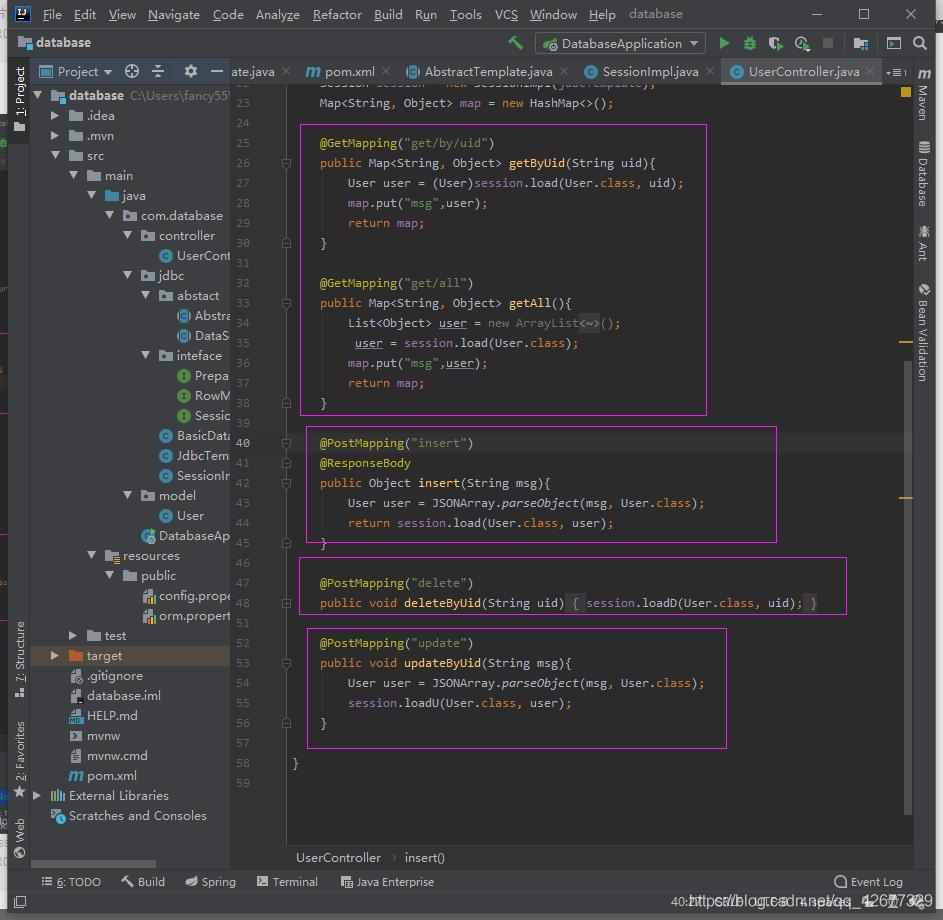Toggle the Maven tool window
943x920 pixels.
point(921,100)
